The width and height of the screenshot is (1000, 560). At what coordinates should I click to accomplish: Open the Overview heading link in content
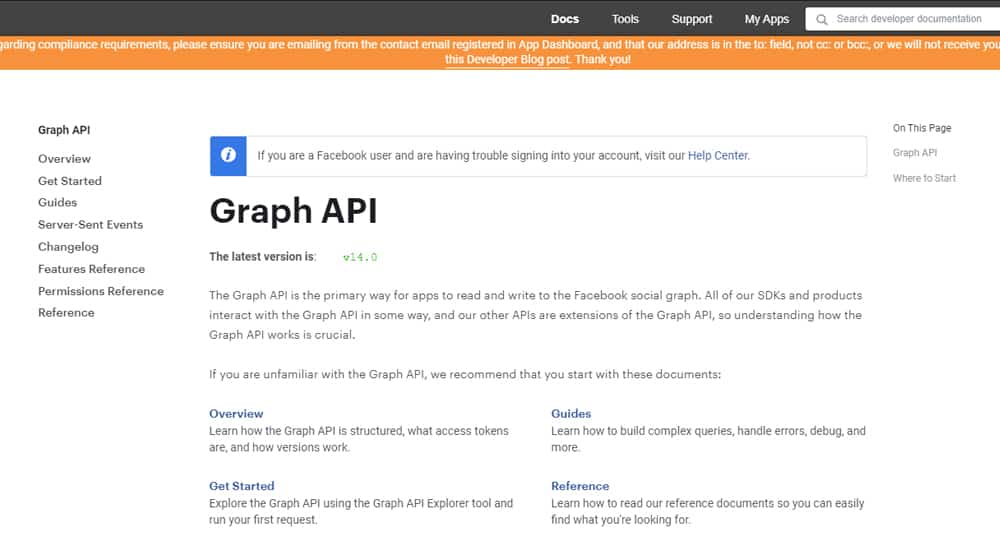236,413
